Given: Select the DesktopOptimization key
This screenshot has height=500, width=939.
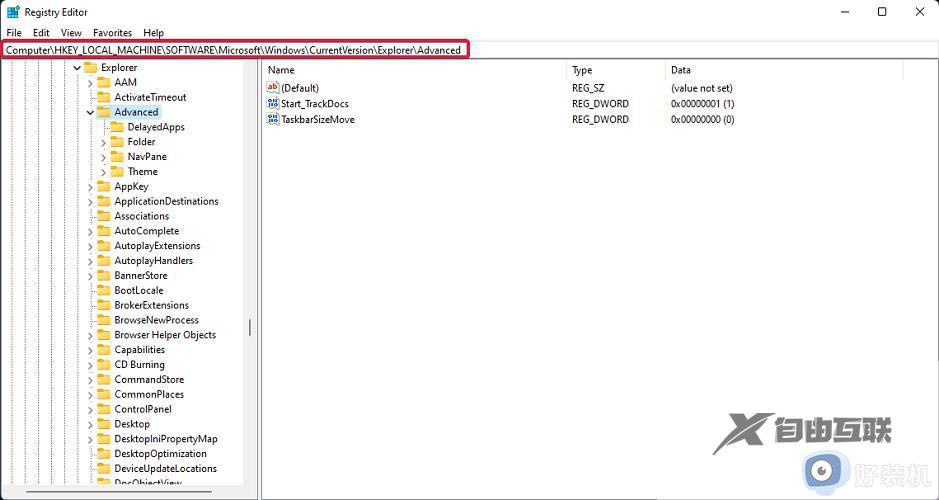Looking at the screenshot, I should (x=160, y=454).
